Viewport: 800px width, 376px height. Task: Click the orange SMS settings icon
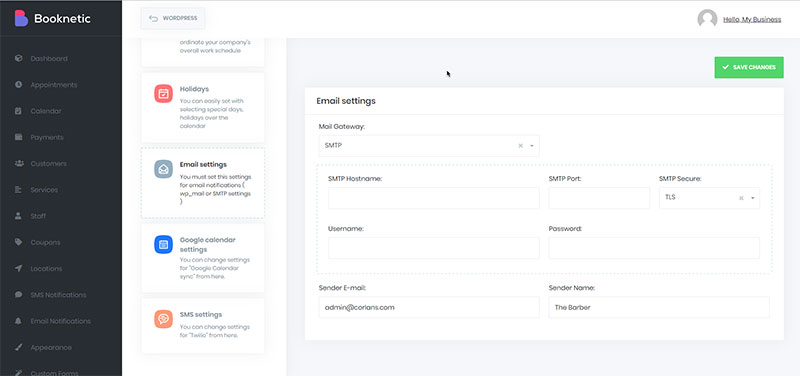click(163, 319)
